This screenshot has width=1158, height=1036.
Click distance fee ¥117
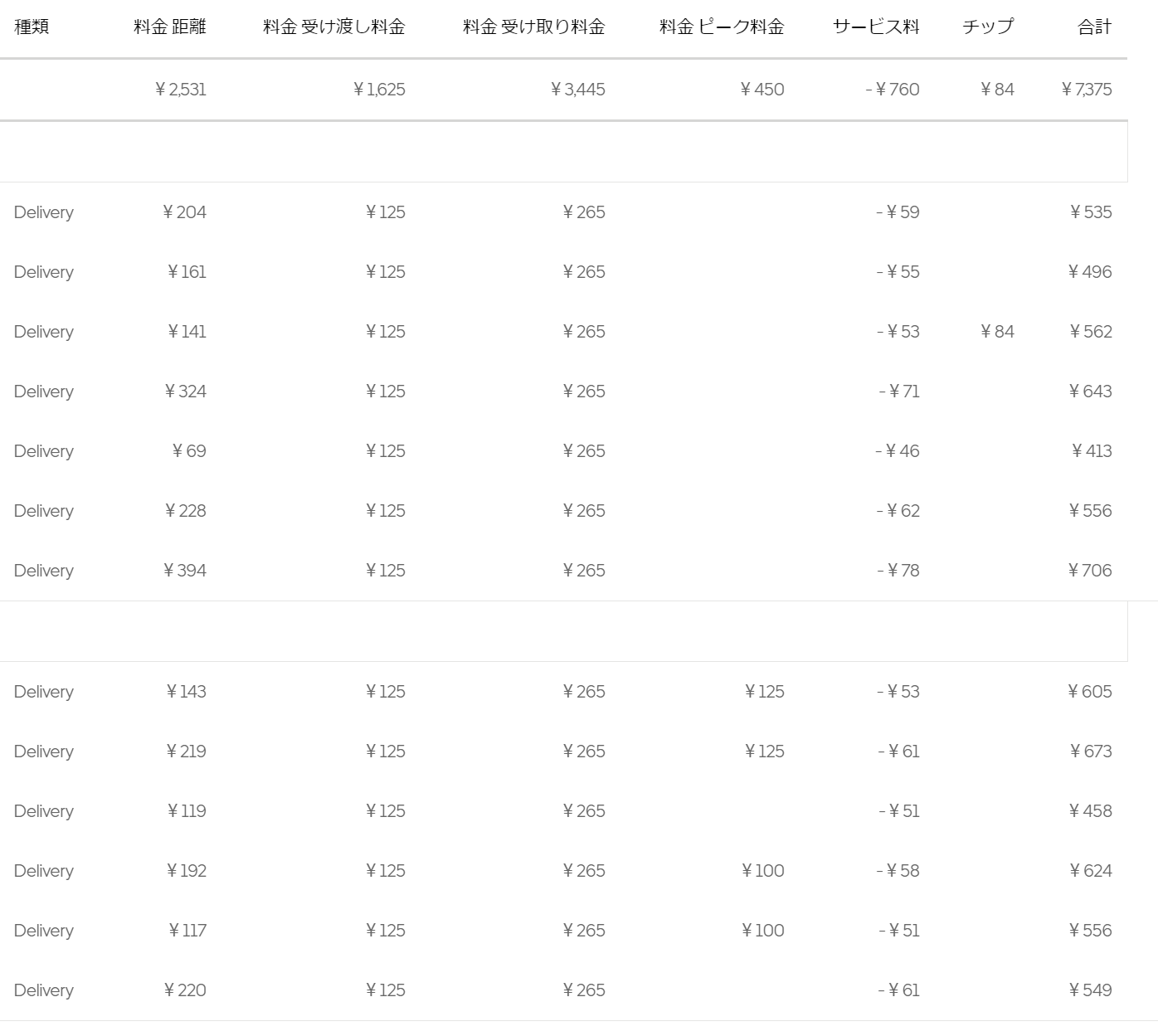[187, 931]
